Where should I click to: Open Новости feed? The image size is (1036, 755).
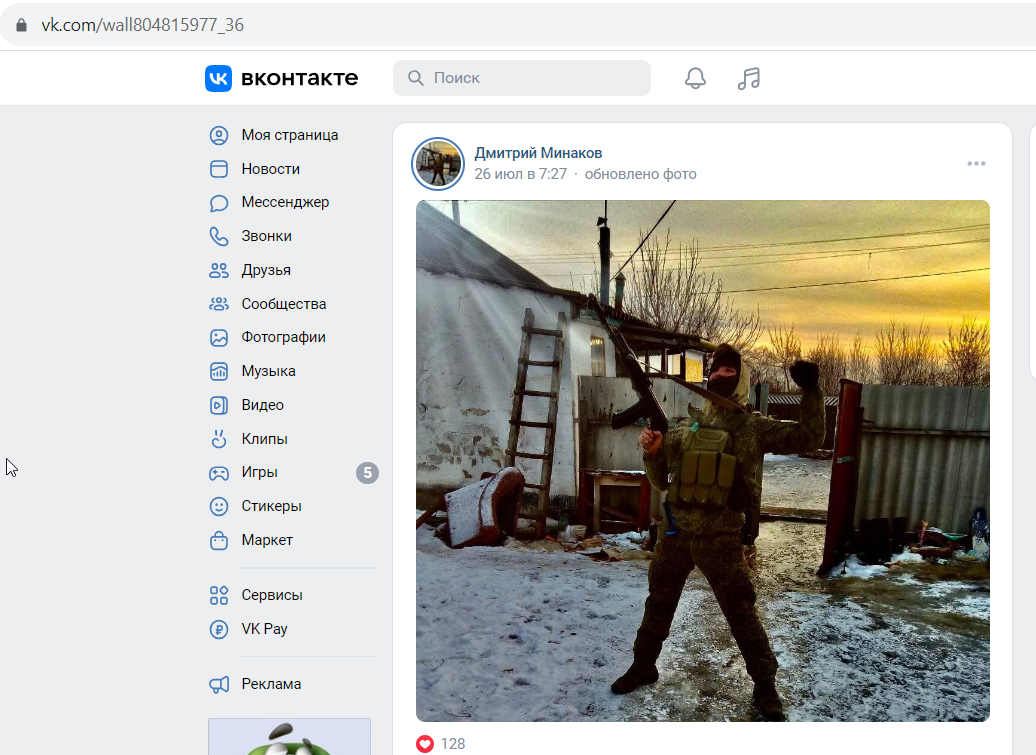pos(270,169)
